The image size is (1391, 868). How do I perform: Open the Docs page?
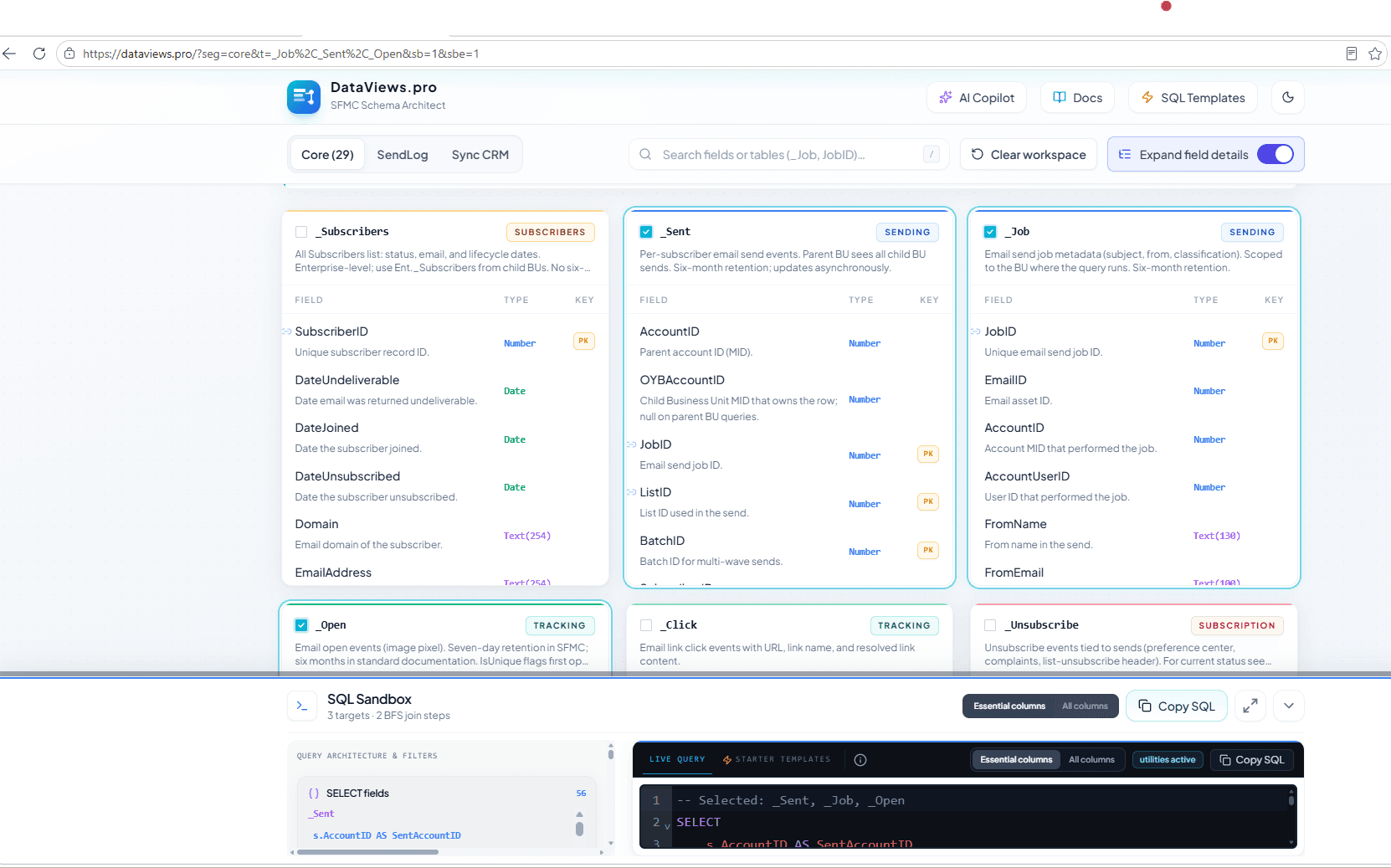point(1077,97)
